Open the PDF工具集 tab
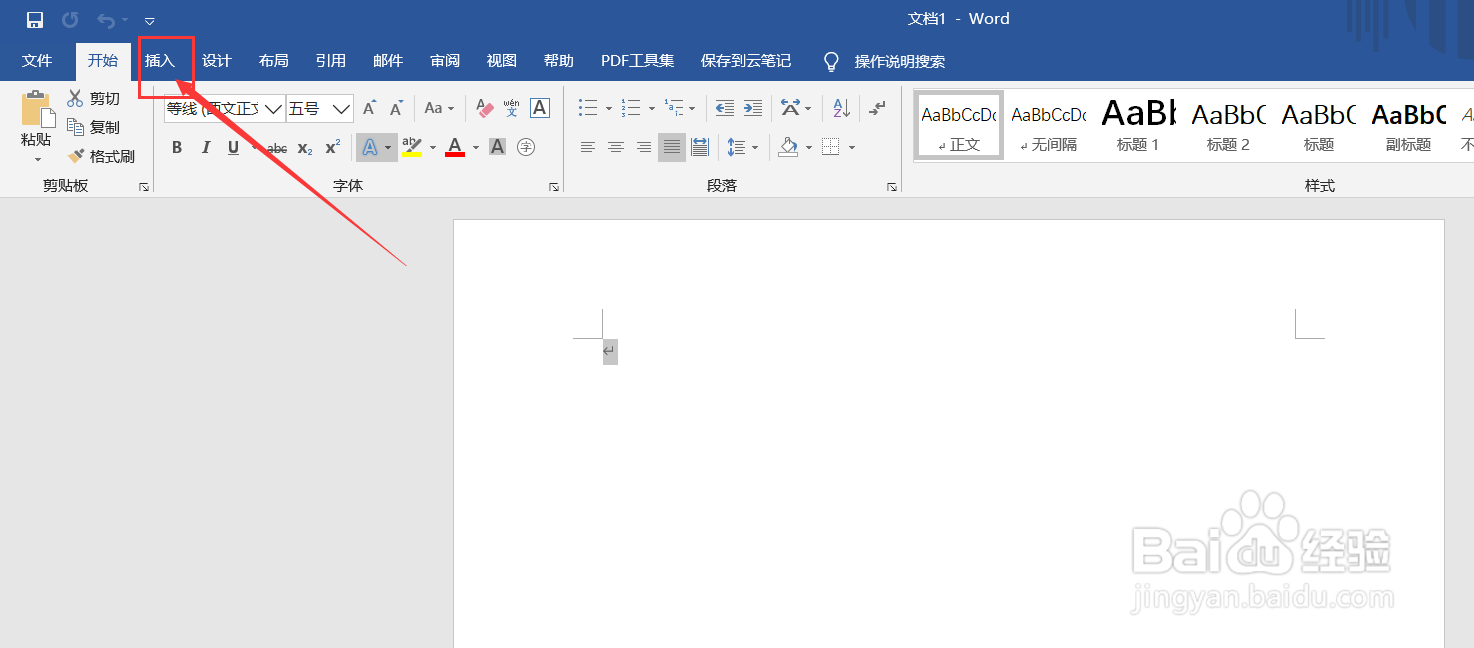Image resolution: width=1474 pixels, height=648 pixels. click(x=638, y=61)
